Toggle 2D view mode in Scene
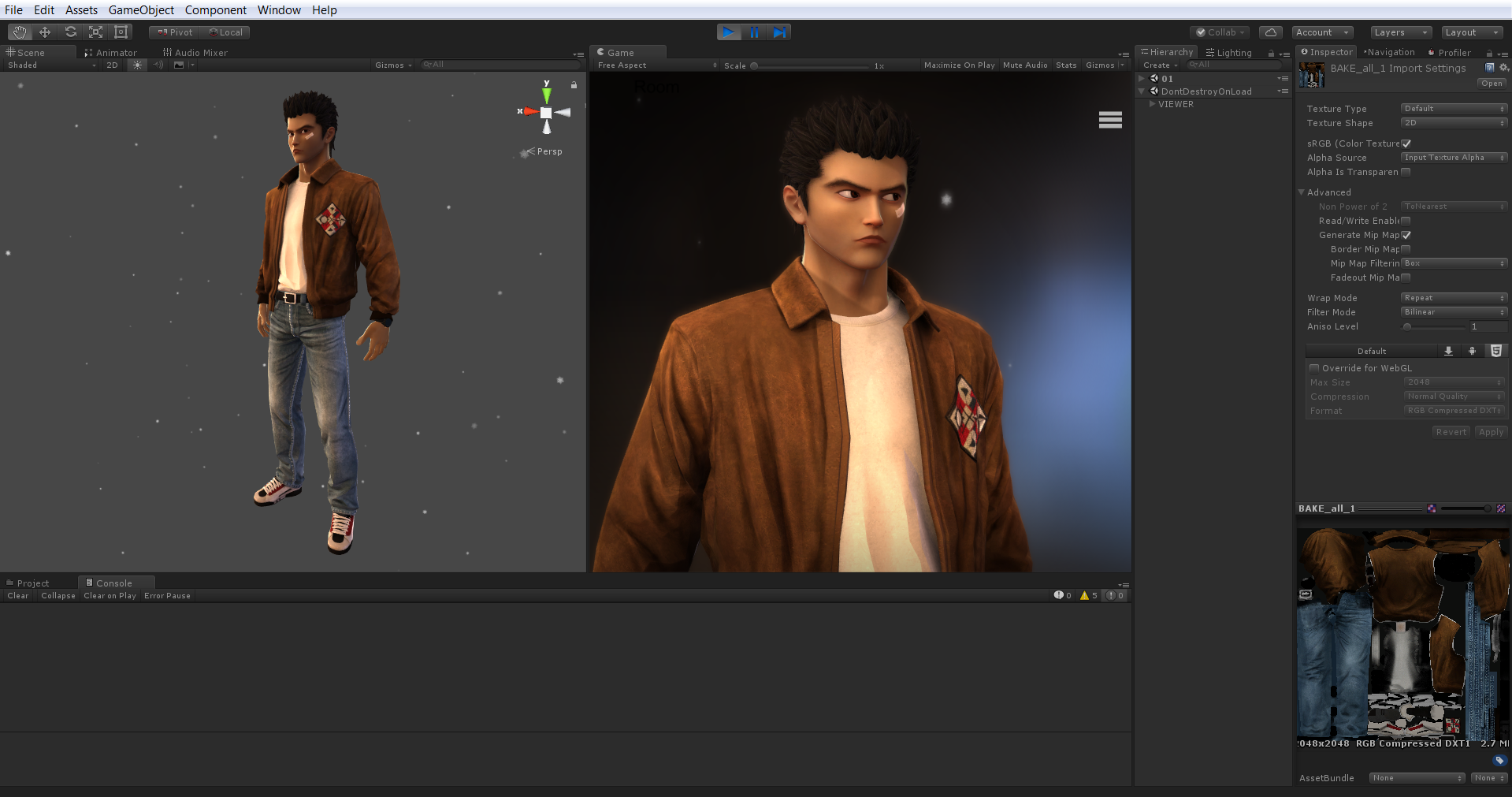The height and width of the screenshot is (797, 1512). [112, 65]
